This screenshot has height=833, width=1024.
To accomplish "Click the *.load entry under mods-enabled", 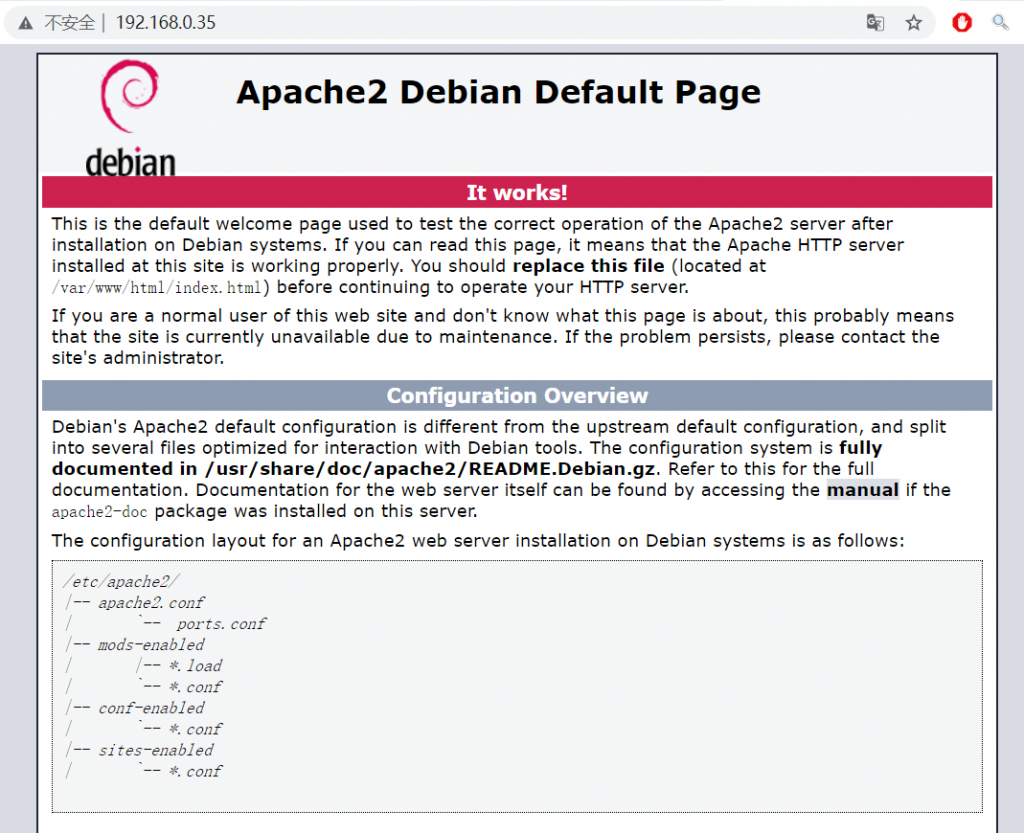I will click(195, 666).
